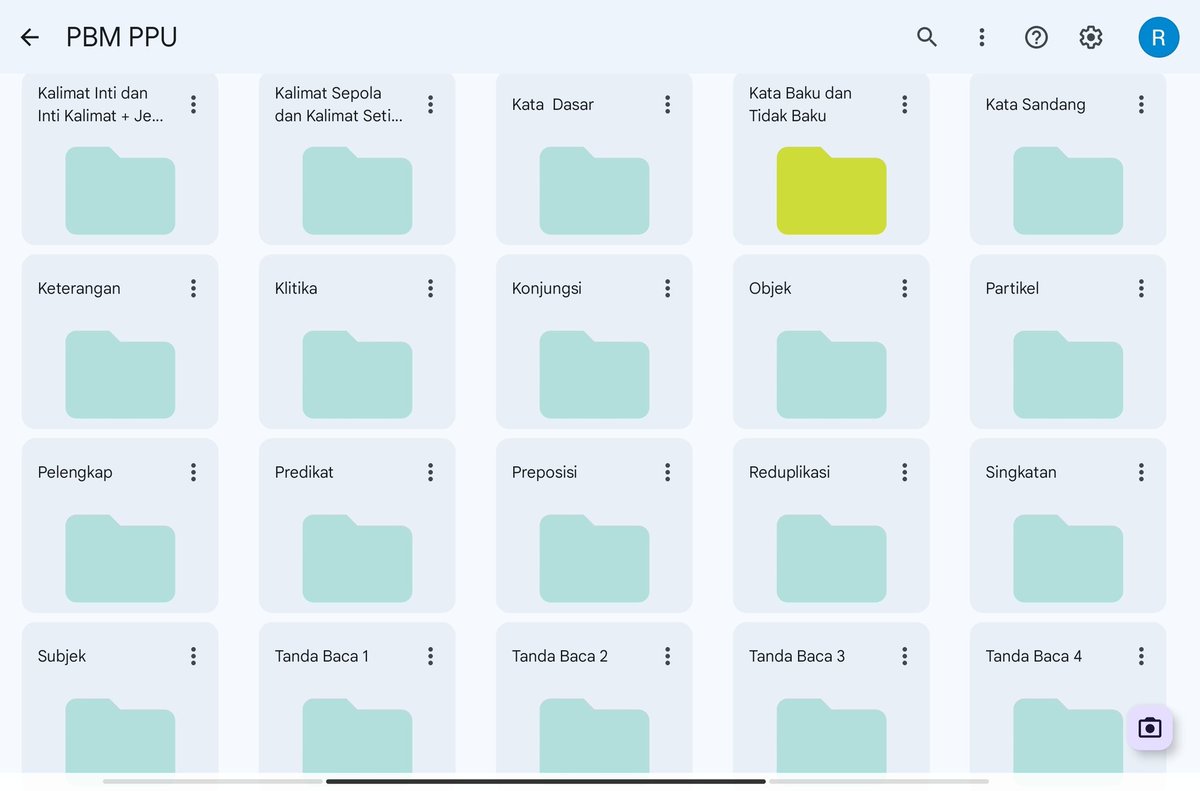This screenshot has height=791, width=1200.
Task: Open more options for Kalimat Sepola folder
Action: pyautogui.click(x=430, y=104)
